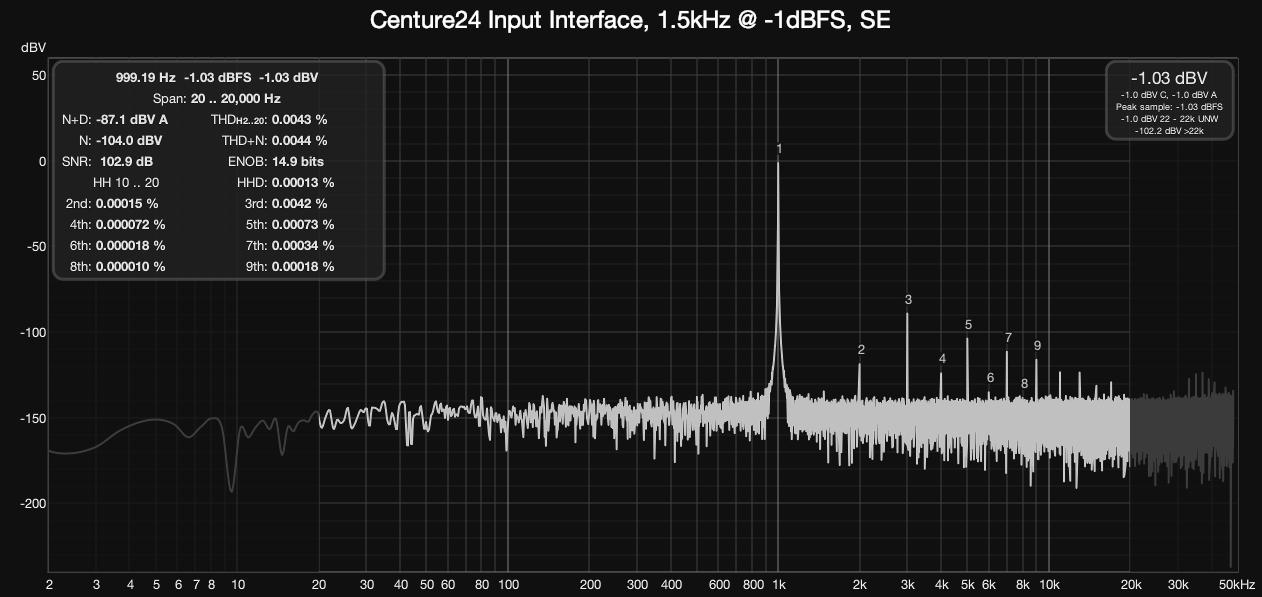Select harmonic marker 9 on the spectrum
Screen dimensions: 1262x597
(x=1037, y=346)
